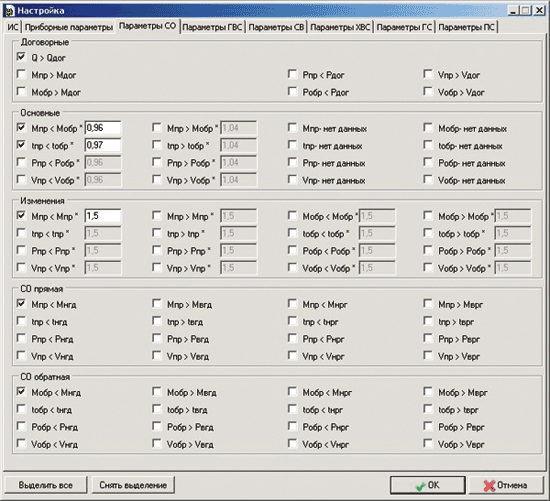
Task: Enable the Мпр > Мдог checkbox
Action: [x=21, y=74]
